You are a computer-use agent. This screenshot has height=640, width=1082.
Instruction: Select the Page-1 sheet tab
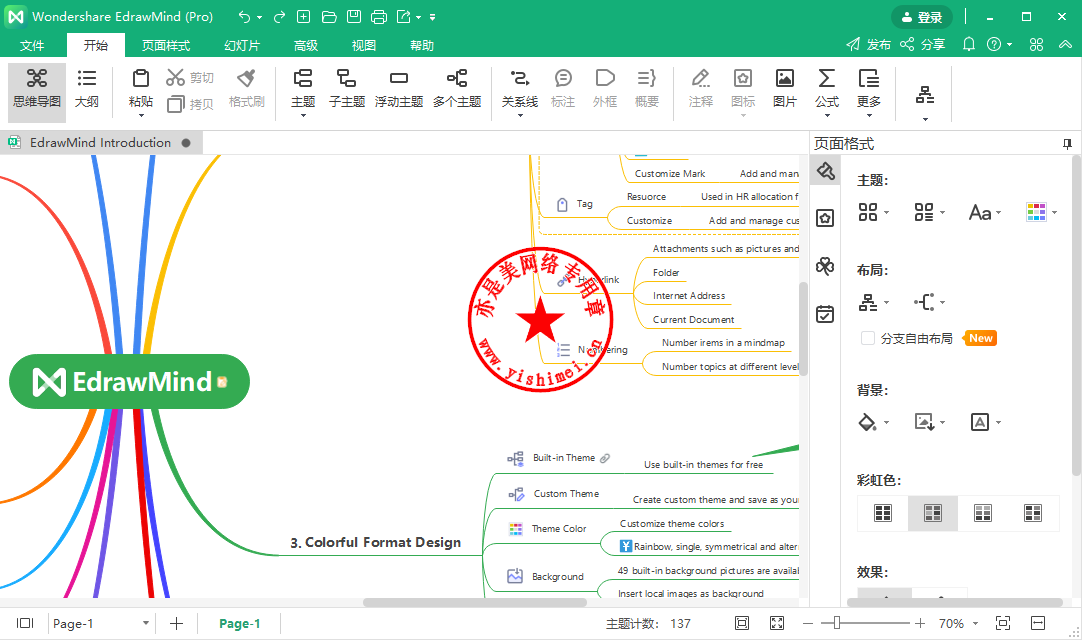[239, 623]
